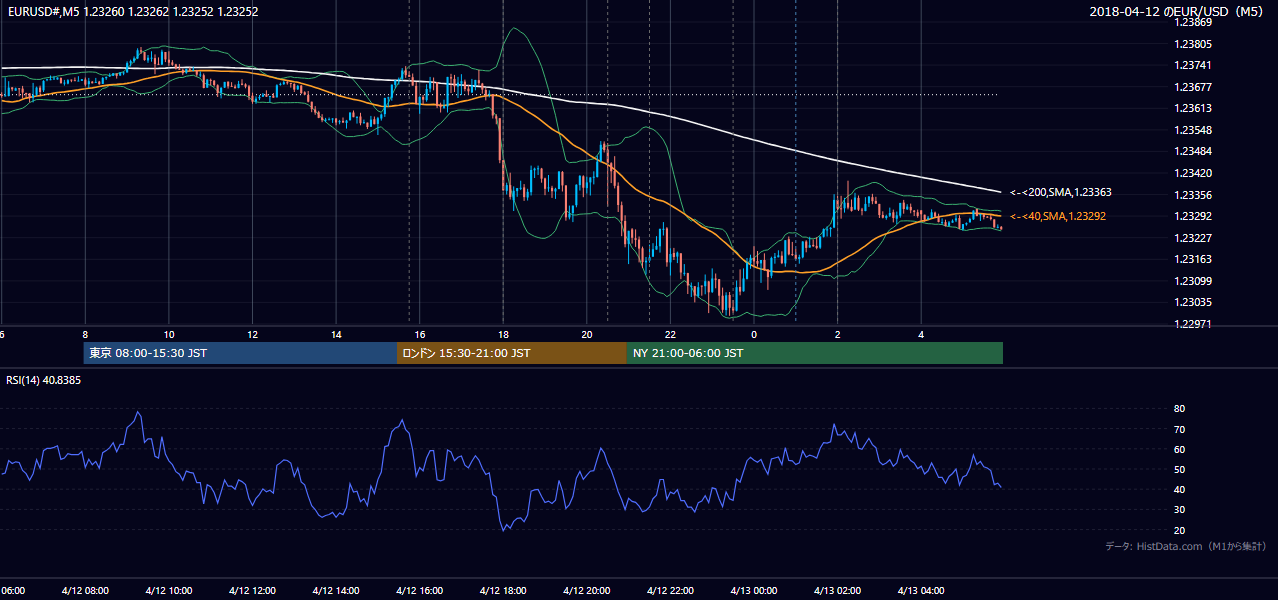
Task: Click price axis value 1.23677
Action: click(1192, 87)
